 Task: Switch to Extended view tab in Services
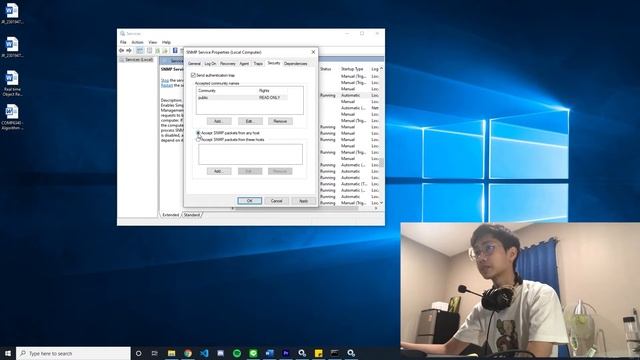(x=170, y=215)
